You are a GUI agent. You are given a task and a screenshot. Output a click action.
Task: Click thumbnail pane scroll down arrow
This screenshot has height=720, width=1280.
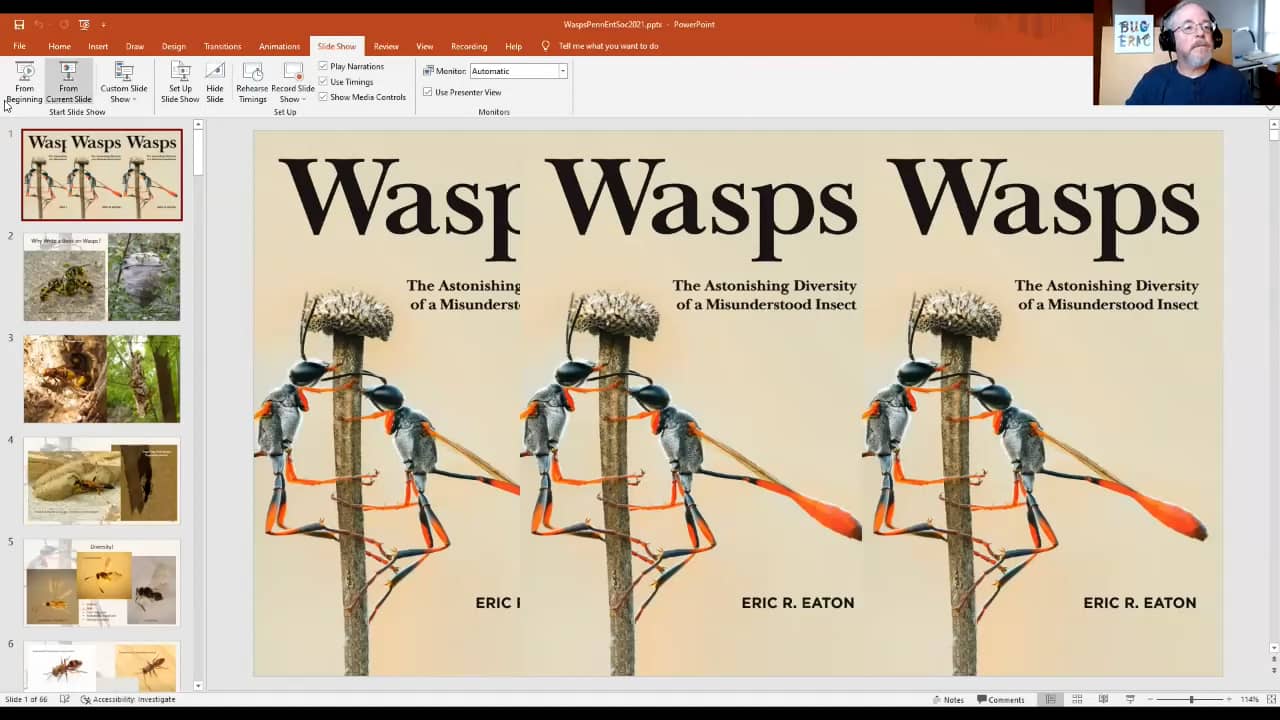click(x=198, y=685)
